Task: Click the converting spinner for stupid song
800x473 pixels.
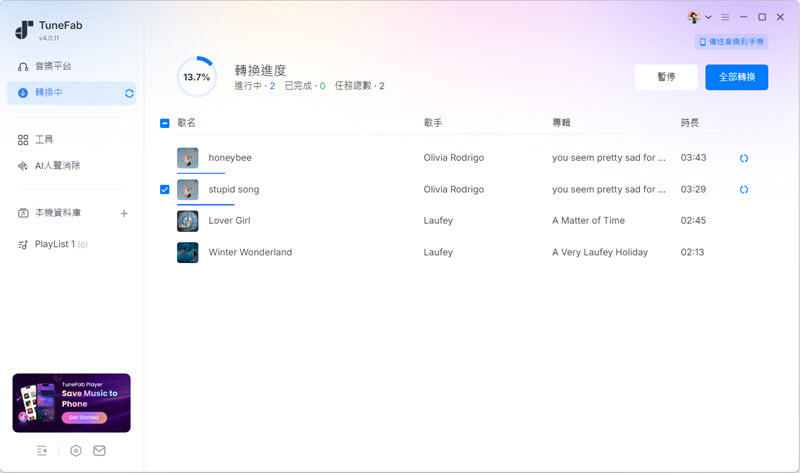Action: click(744, 189)
